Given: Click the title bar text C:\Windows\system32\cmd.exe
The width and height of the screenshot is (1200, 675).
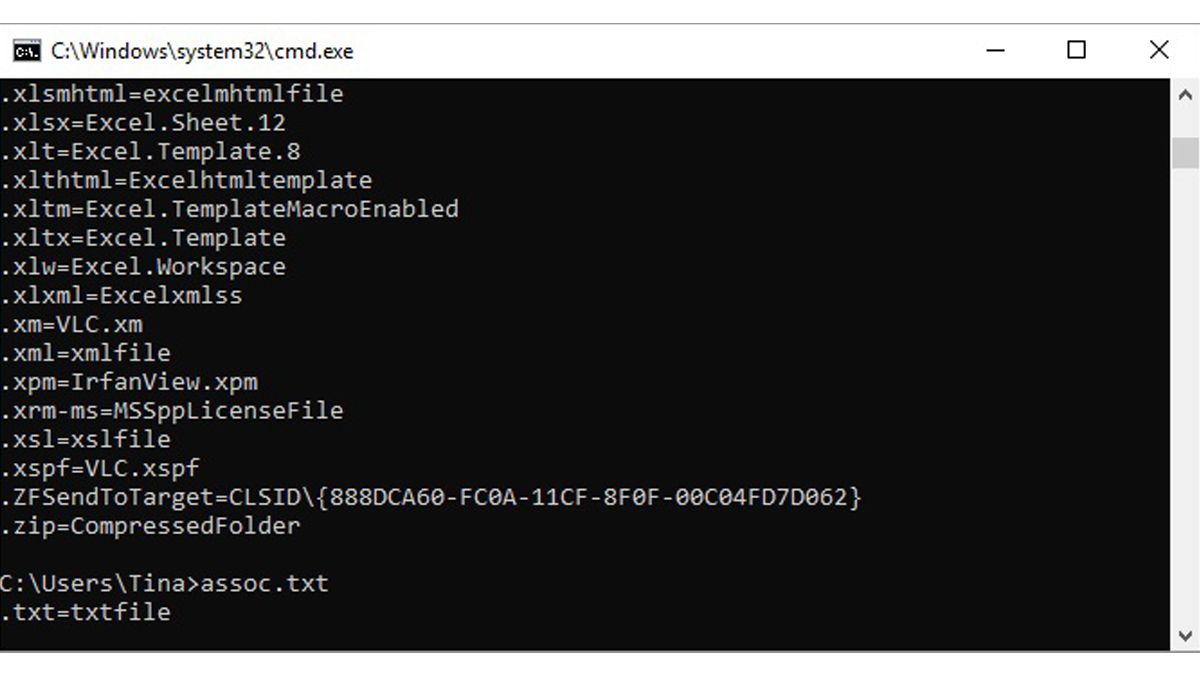Looking at the screenshot, I should point(200,50).
